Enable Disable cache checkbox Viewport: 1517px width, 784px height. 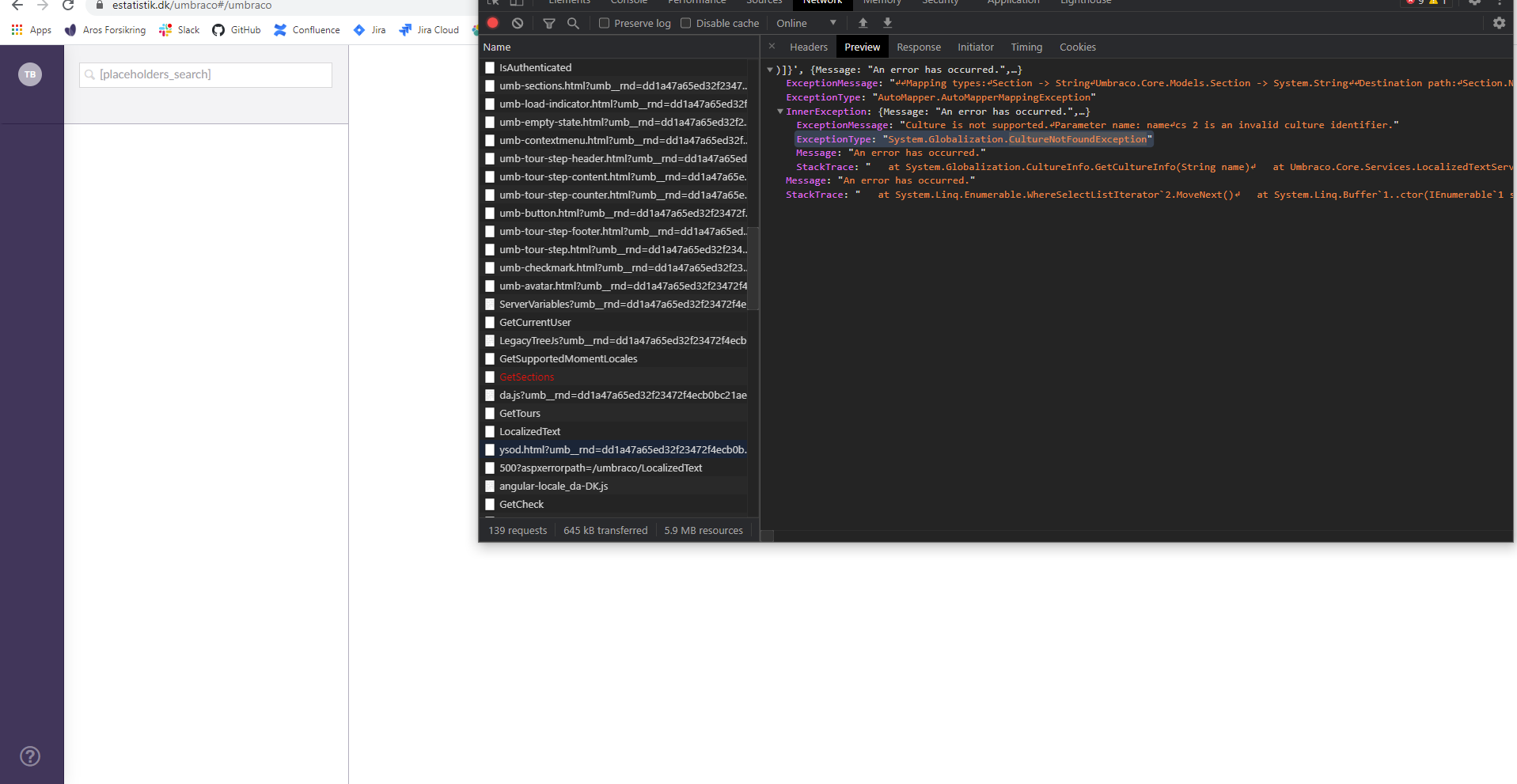(x=686, y=23)
